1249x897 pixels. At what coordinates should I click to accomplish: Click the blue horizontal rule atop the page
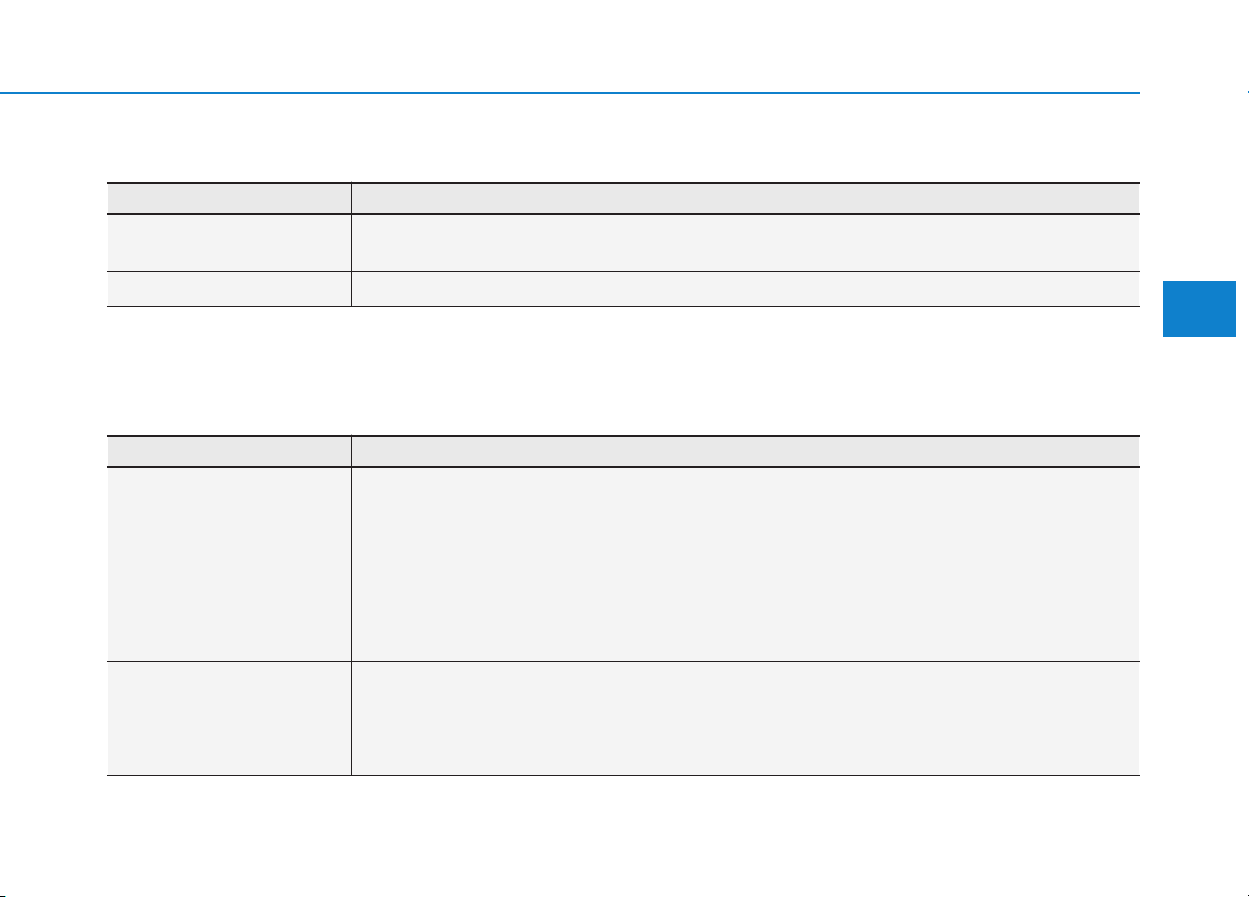tap(570, 93)
